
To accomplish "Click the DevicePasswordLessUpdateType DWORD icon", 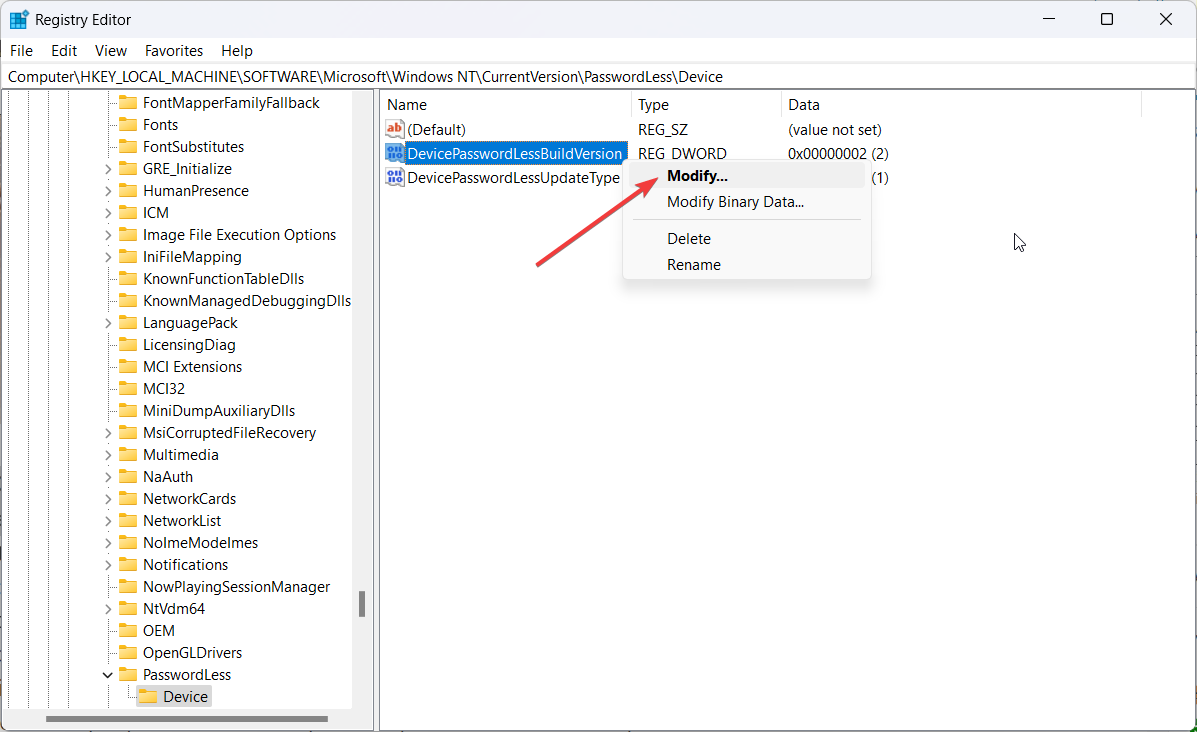I will point(395,178).
